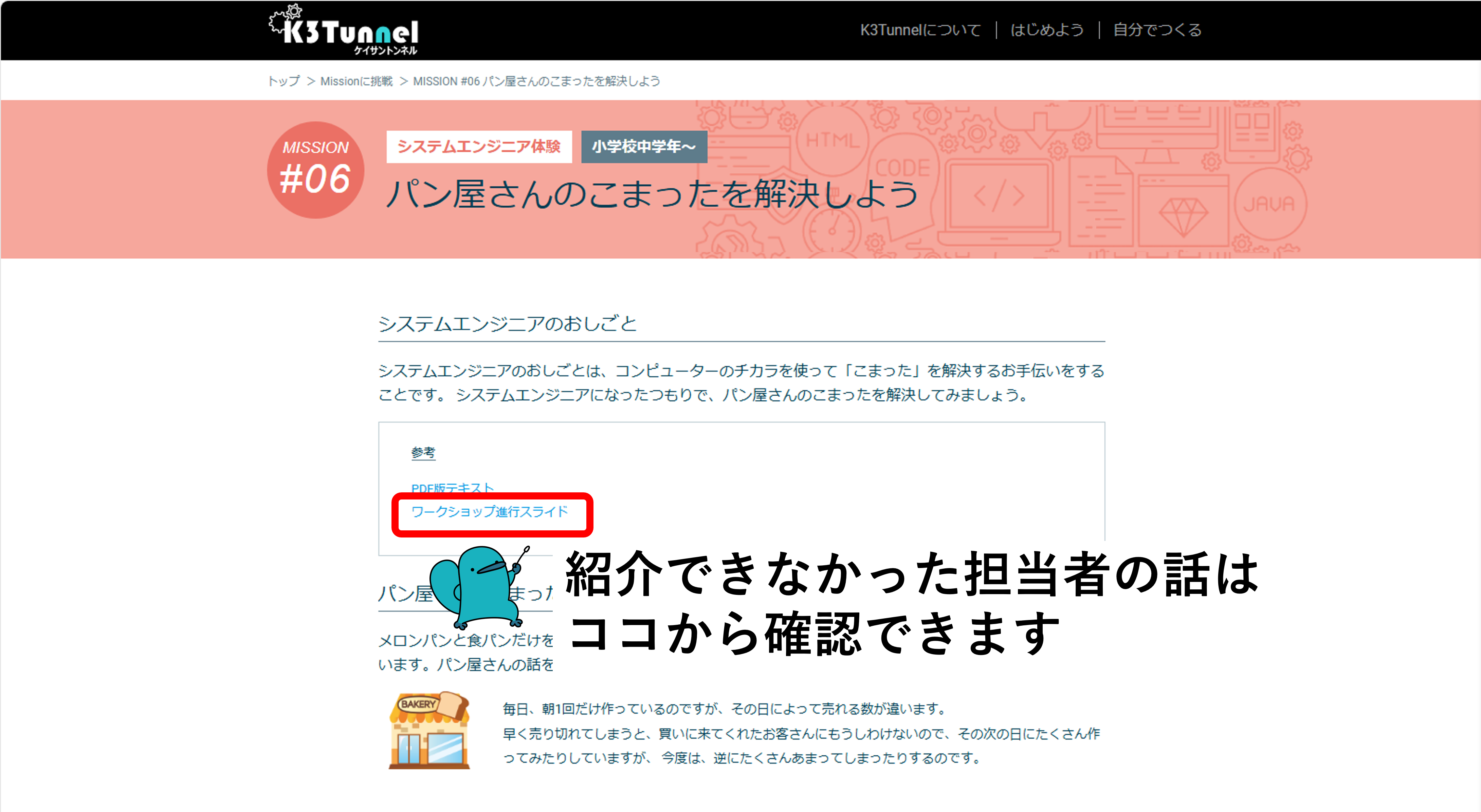Open the K3Tunnelについて menu item
1481x812 pixels.
click(920, 30)
